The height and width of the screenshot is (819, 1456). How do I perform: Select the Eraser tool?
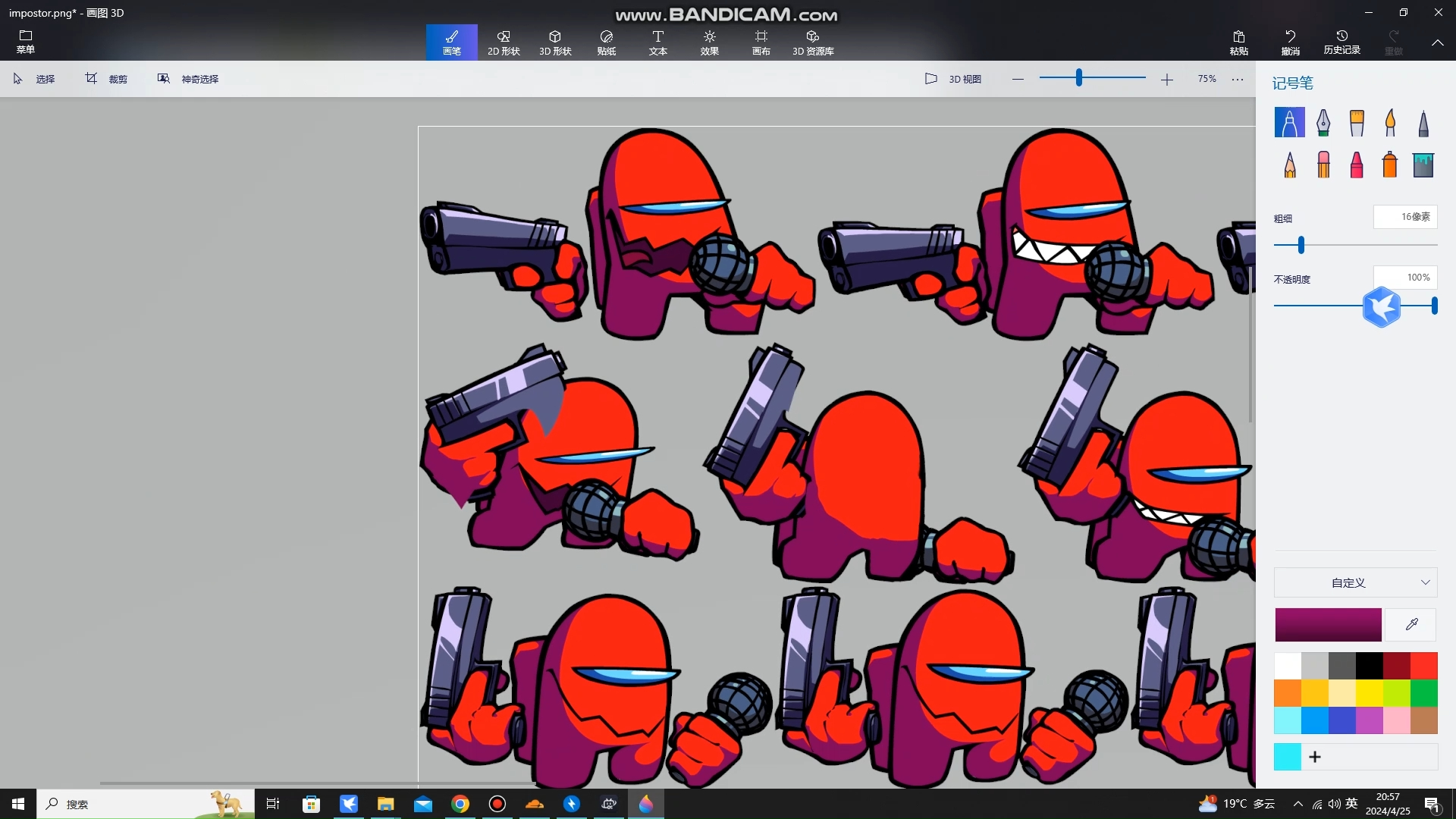tap(1323, 164)
